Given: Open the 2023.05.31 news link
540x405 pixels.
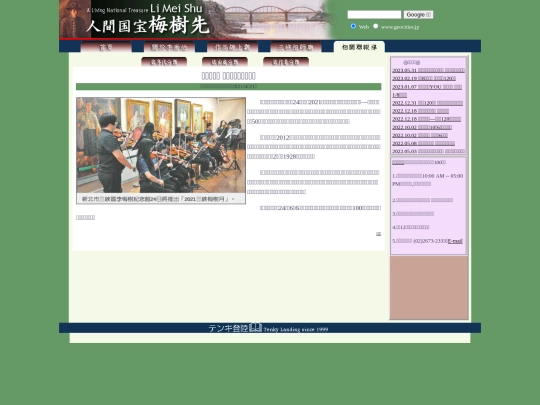Looking at the screenshot, I should click(x=428, y=70).
